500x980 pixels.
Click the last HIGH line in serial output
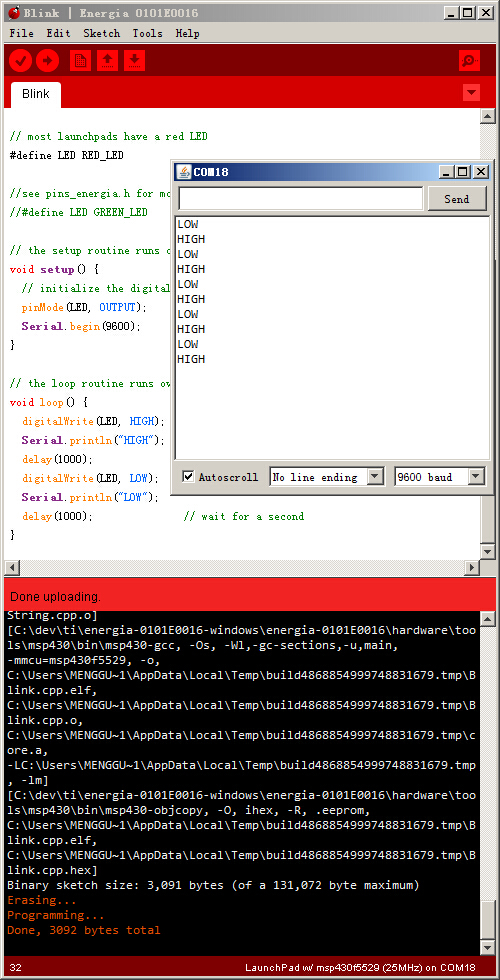(x=191, y=359)
